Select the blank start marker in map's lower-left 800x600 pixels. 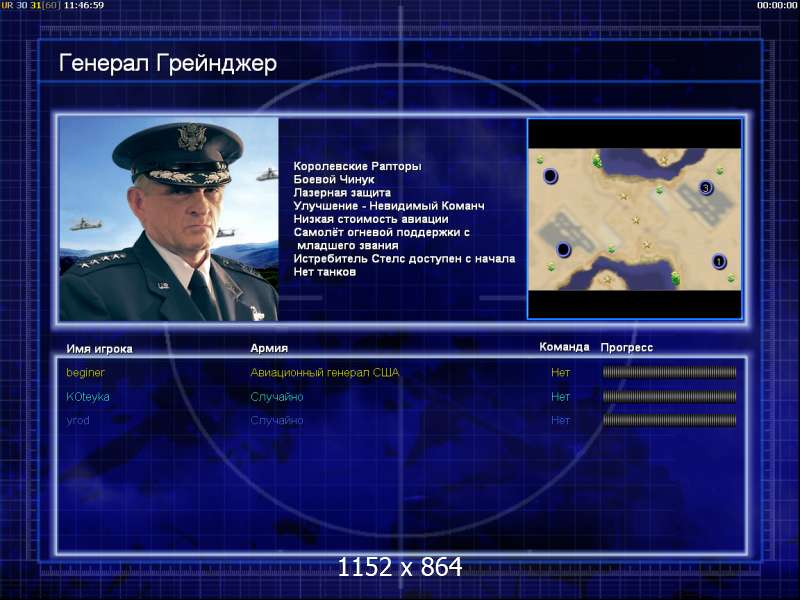[563, 249]
